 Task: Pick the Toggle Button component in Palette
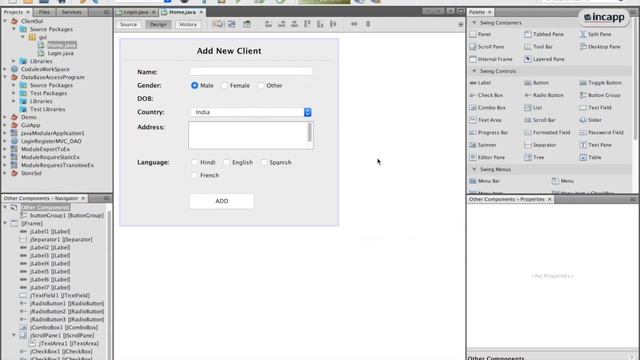pyautogui.click(x=601, y=83)
